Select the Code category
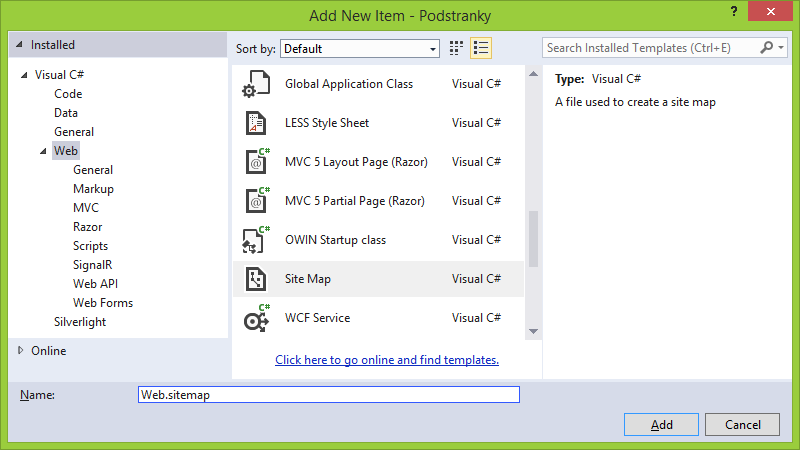The width and height of the screenshot is (800, 450). click(x=68, y=94)
